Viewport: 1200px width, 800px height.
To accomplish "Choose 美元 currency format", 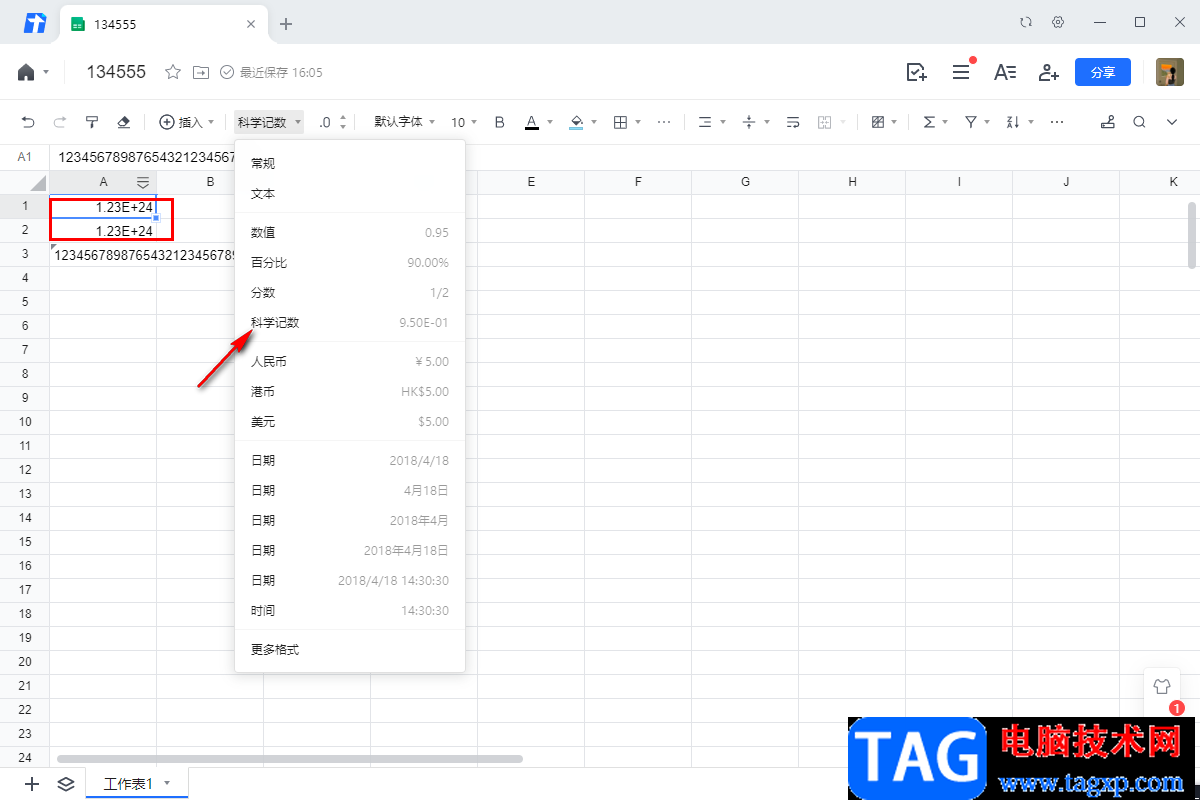I will (x=350, y=421).
